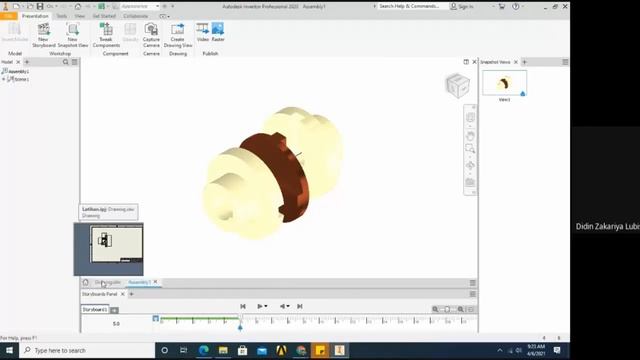Viewport: 640px width, 360px height.
Task: Click Full Navigation Wheel in navigation bar
Action: (470, 118)
